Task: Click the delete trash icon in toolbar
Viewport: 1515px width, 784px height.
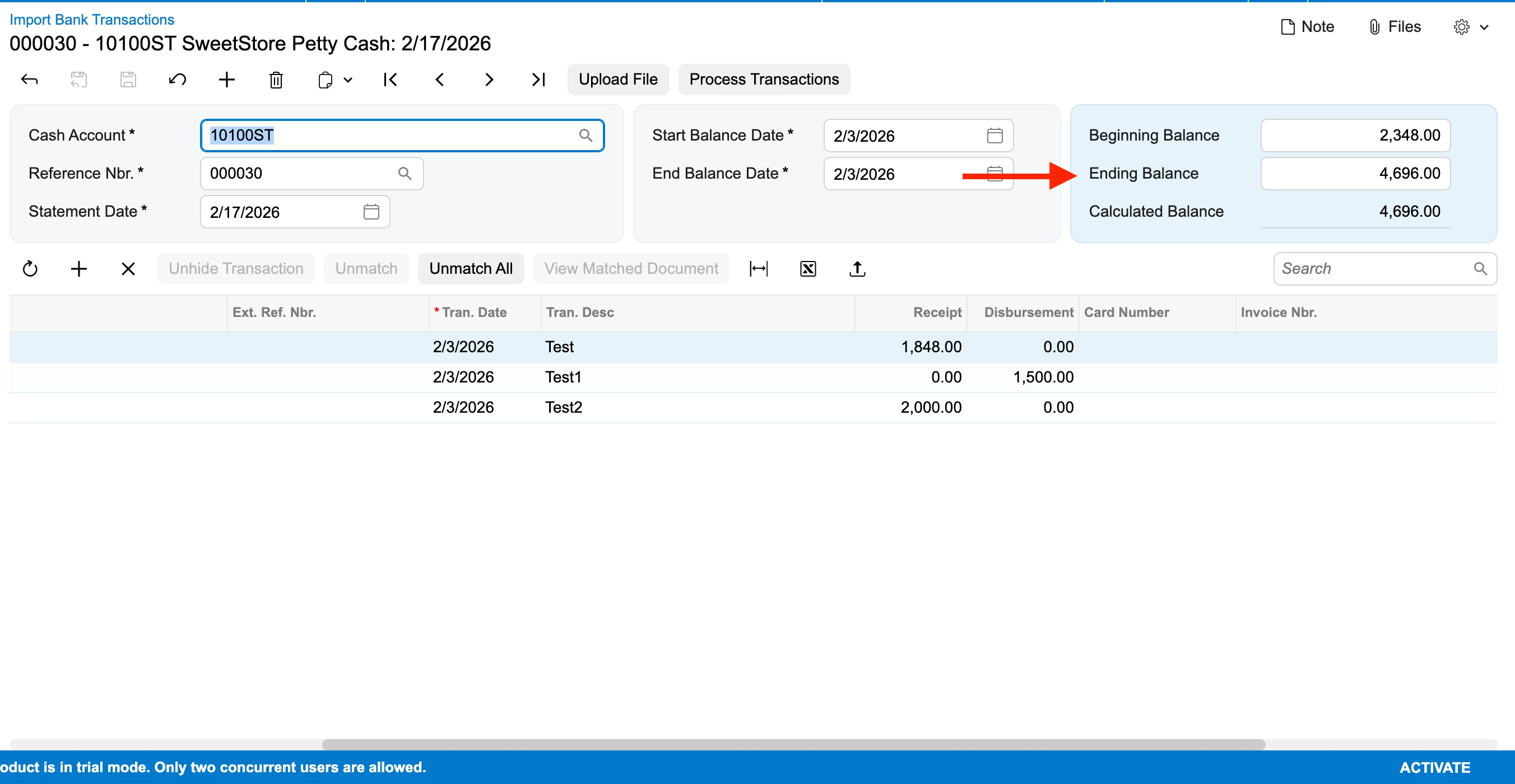Action: coord(276,80)
